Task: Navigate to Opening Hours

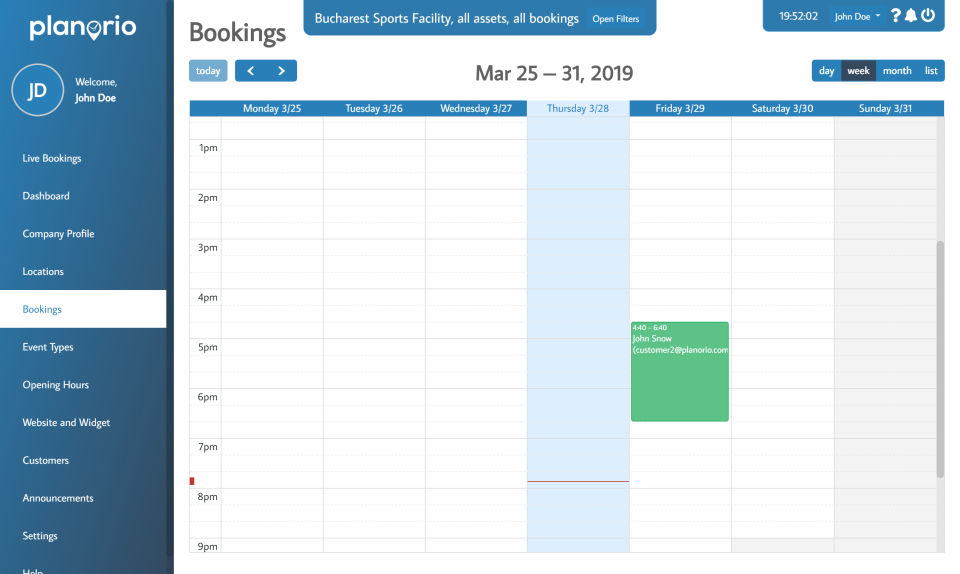Action: (x=55, y=385)
